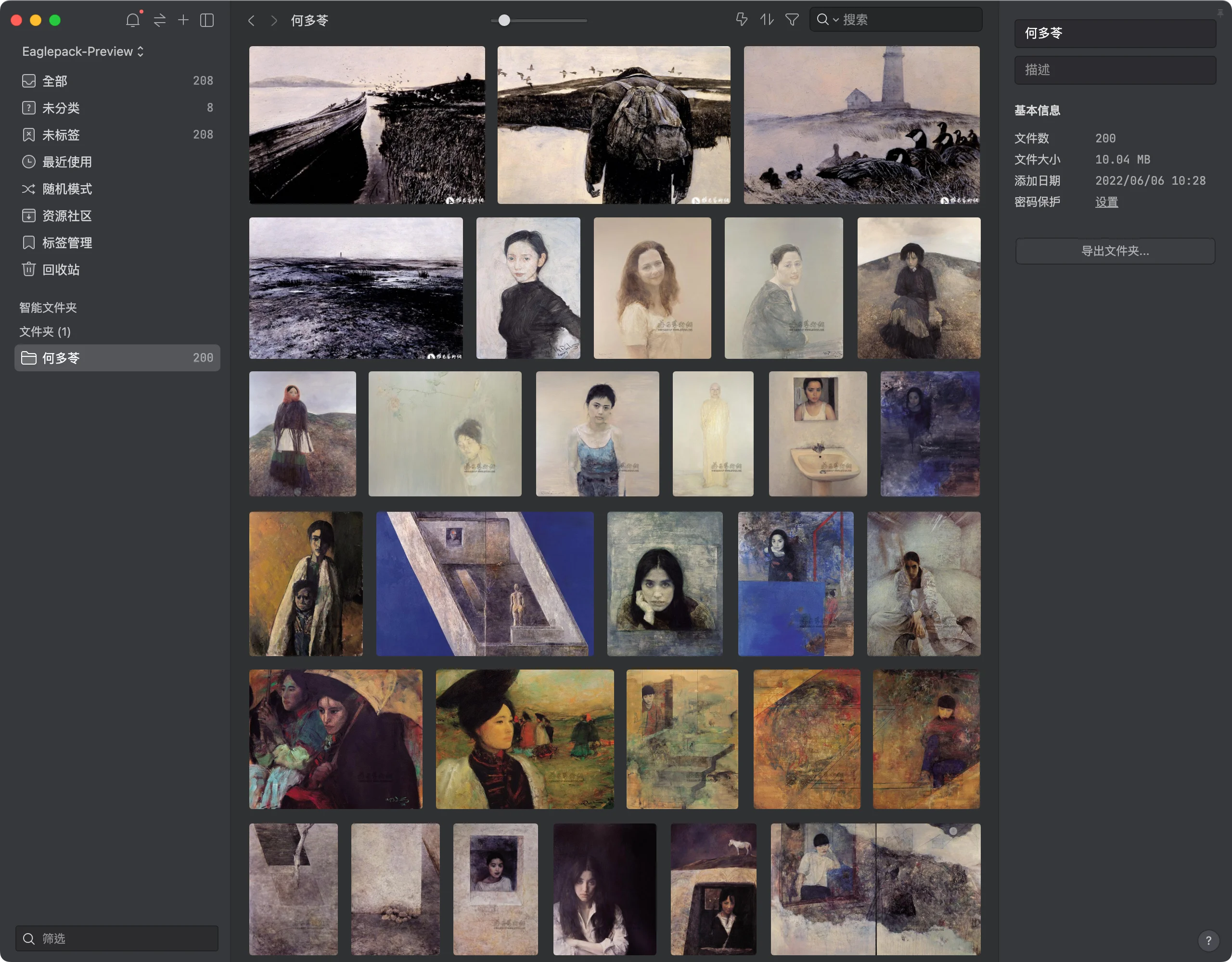This screenshot has height=962, width=1232.
Task: Select 未标签 in the sidebar
Action: pos(117,135)
